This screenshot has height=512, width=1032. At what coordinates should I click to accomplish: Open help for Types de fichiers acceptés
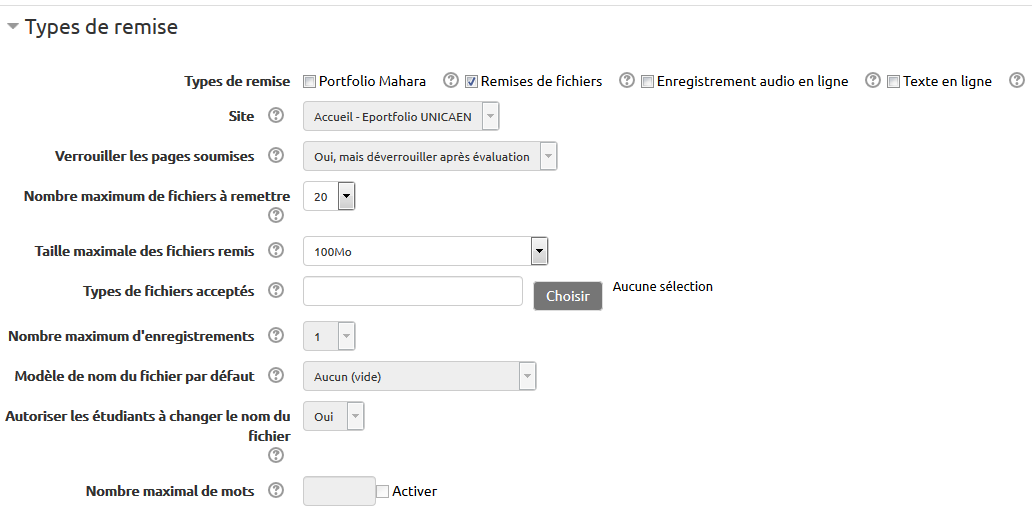[276, 291]
